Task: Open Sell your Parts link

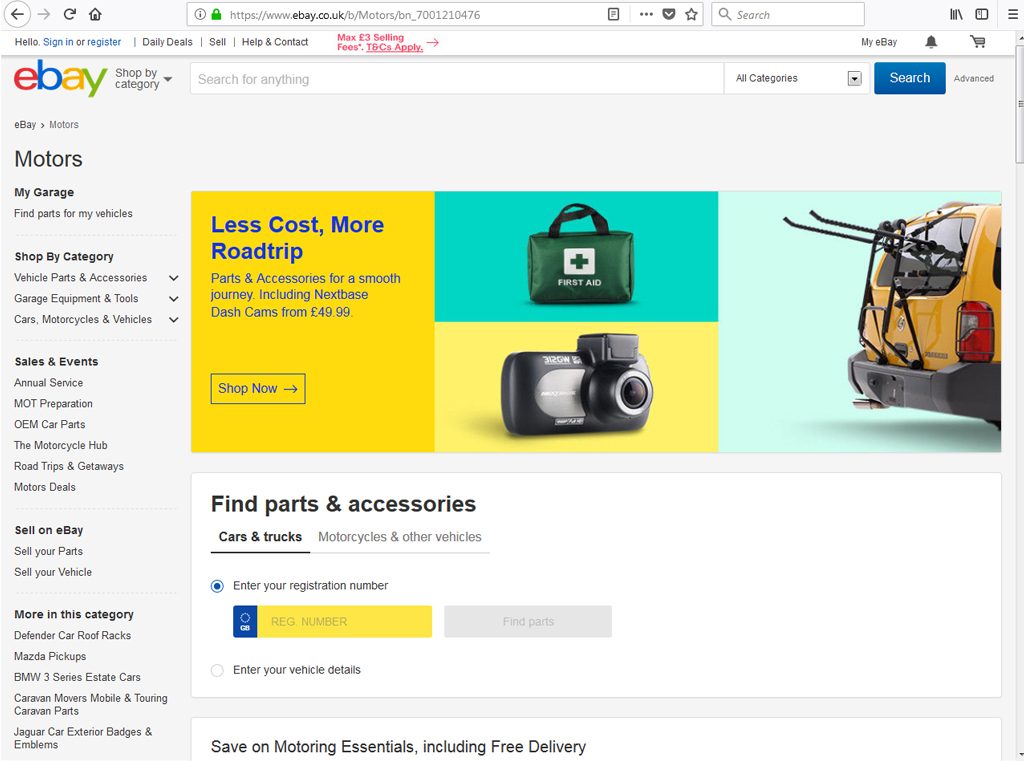Action: pos(48,551)
